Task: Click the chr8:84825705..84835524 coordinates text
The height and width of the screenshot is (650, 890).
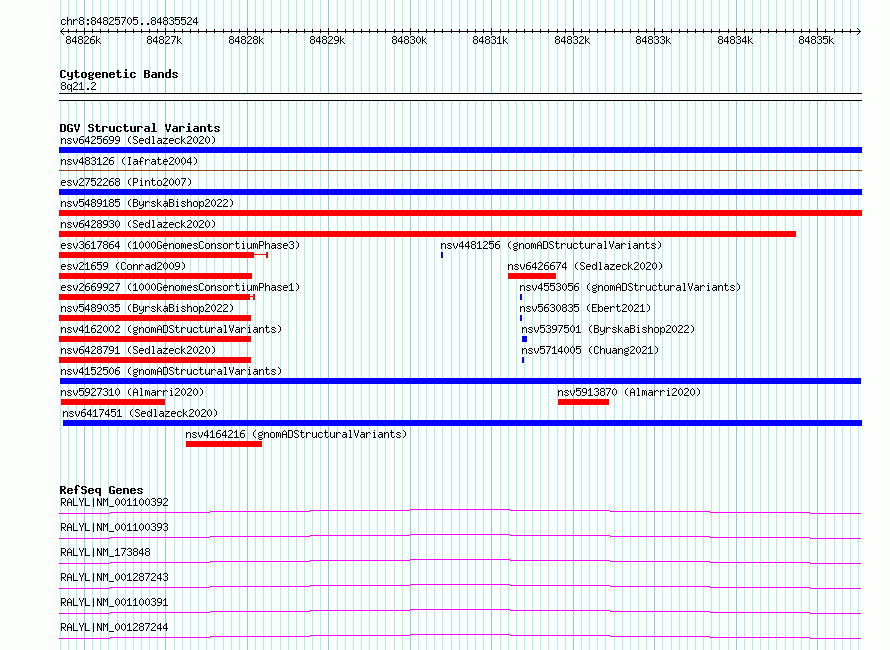Action: click(129, 22)
